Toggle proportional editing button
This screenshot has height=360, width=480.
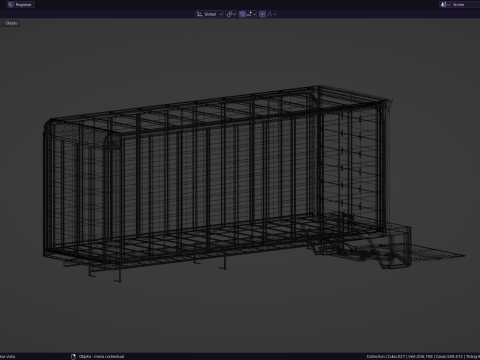click(x=262, y=14)
